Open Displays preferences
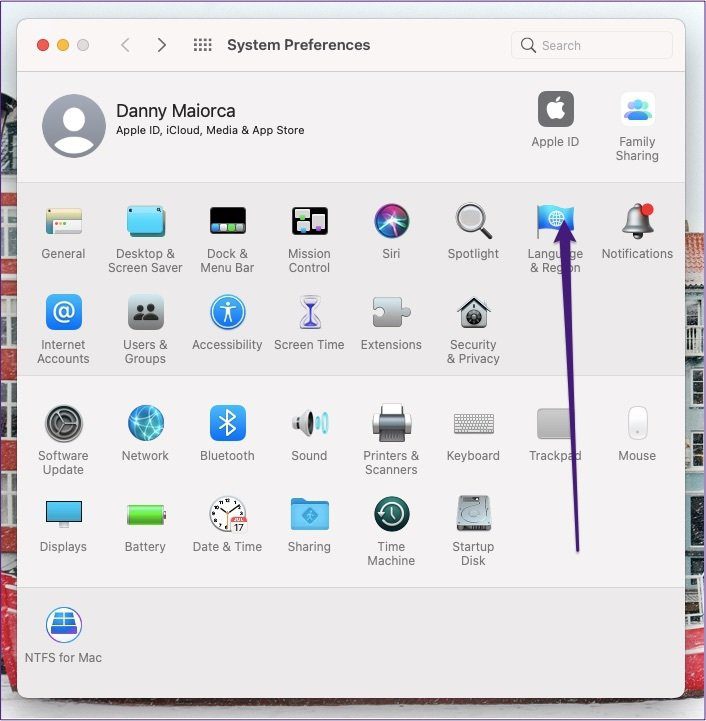The width and height of the screenshot is (706, 721). [63, 514]
